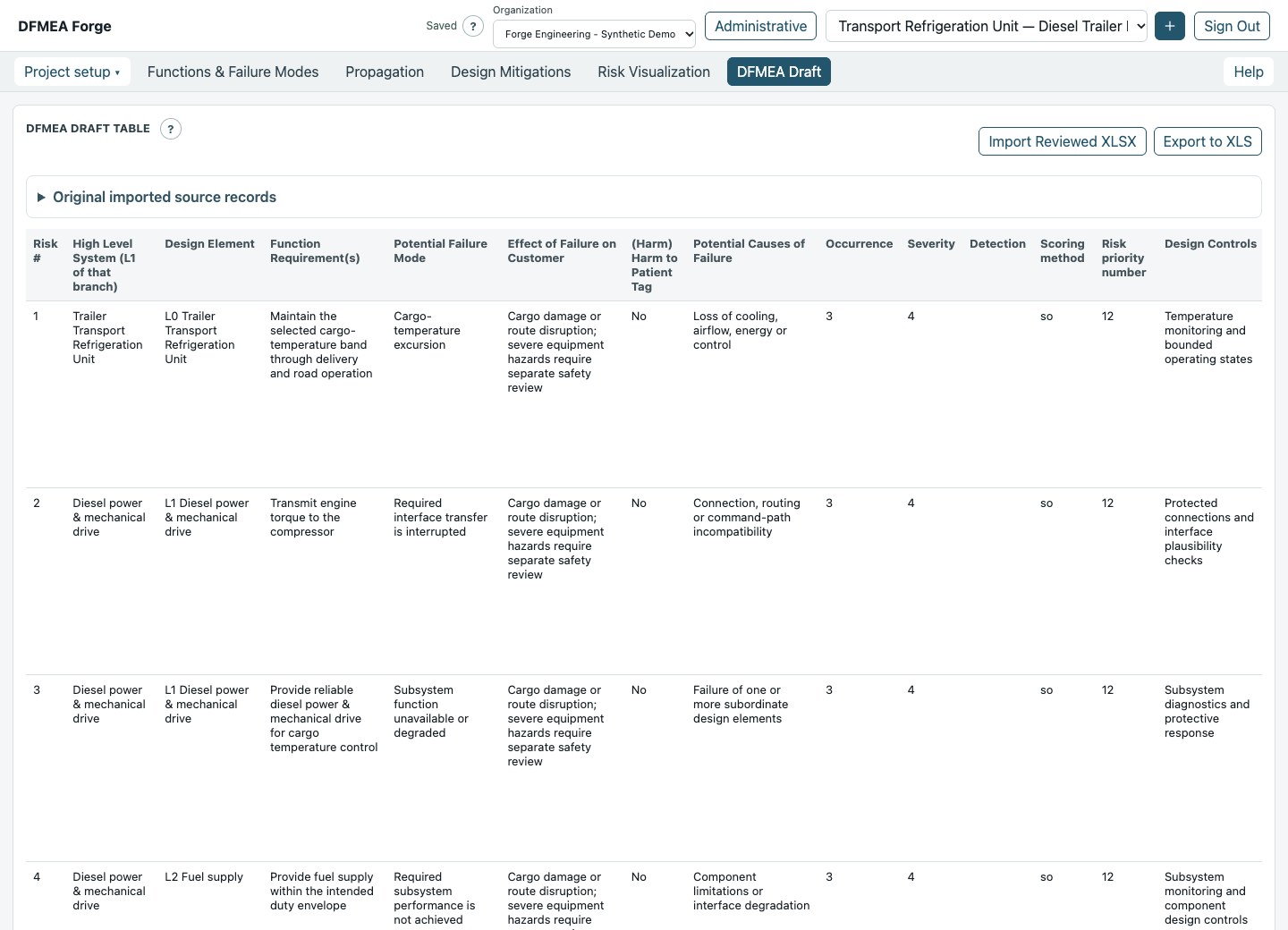Open the DFMEA Draft Table help icon
The image size is (1288, 930).
[171, 129]
